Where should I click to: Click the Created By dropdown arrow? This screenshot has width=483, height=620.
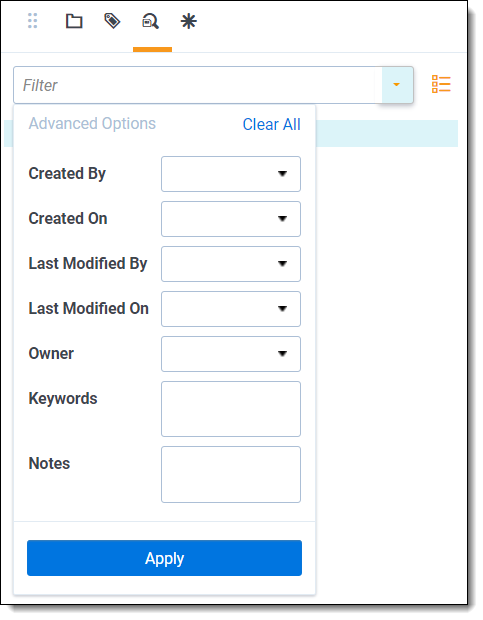coord(282,174)
